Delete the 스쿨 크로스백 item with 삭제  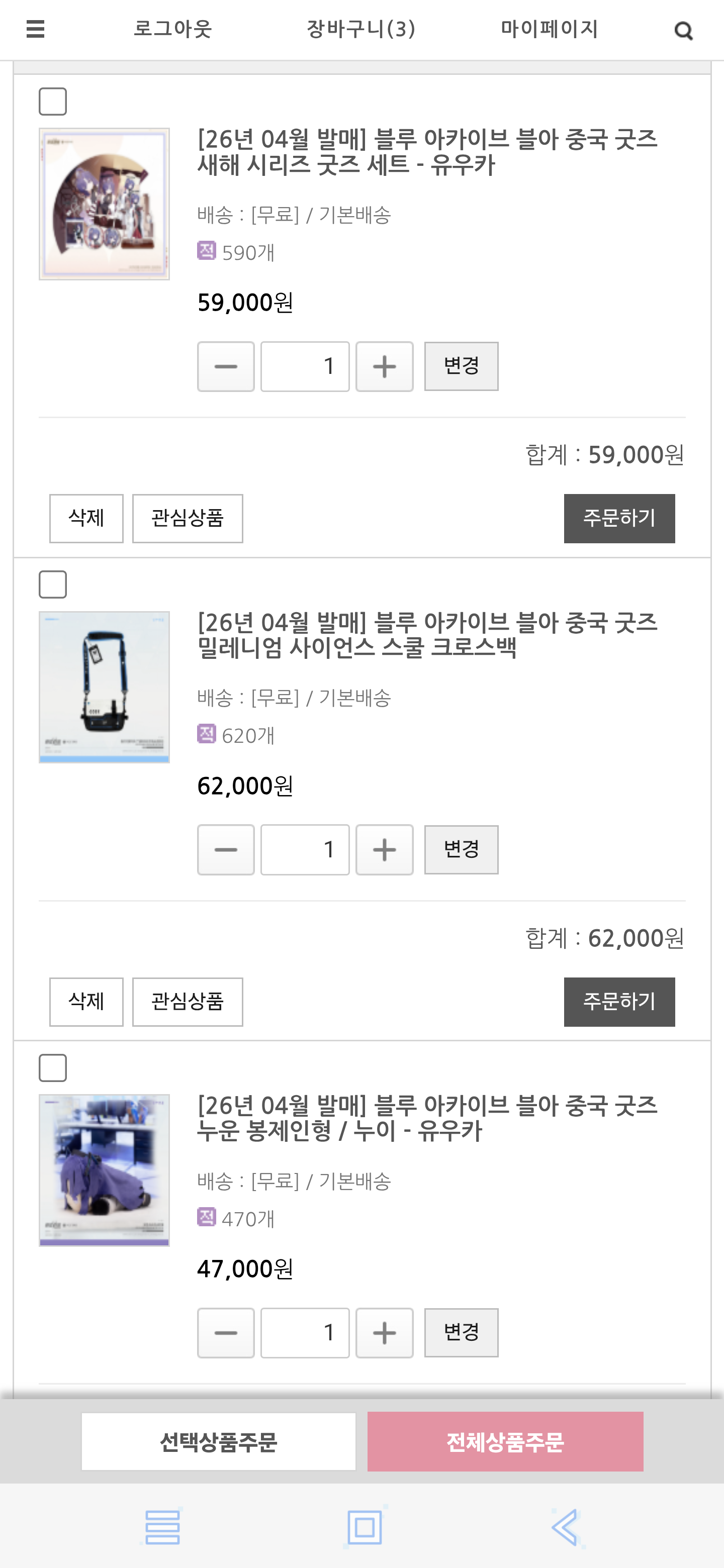click(x=86, y=1002)
